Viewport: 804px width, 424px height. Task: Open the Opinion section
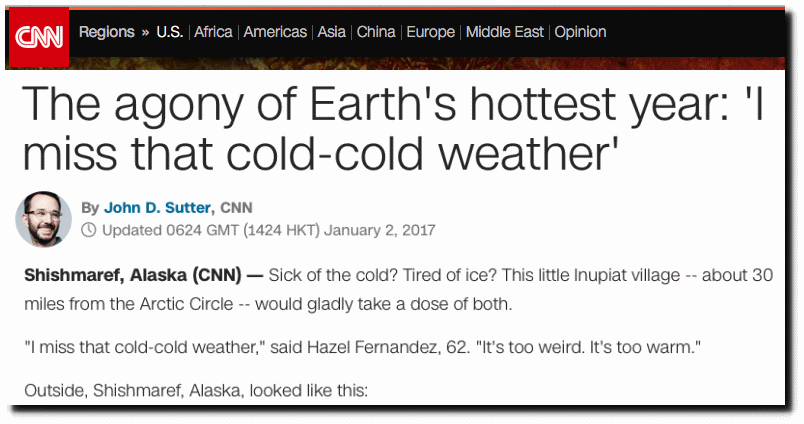coord(580,32)
